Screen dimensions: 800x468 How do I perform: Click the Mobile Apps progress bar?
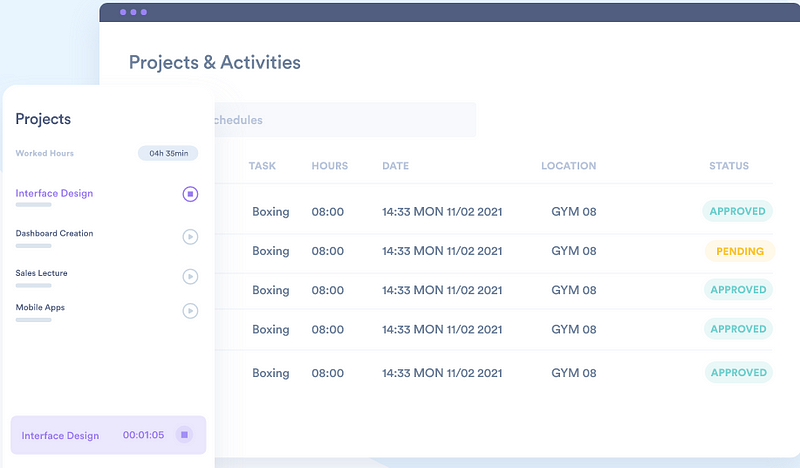pos(34,320)
